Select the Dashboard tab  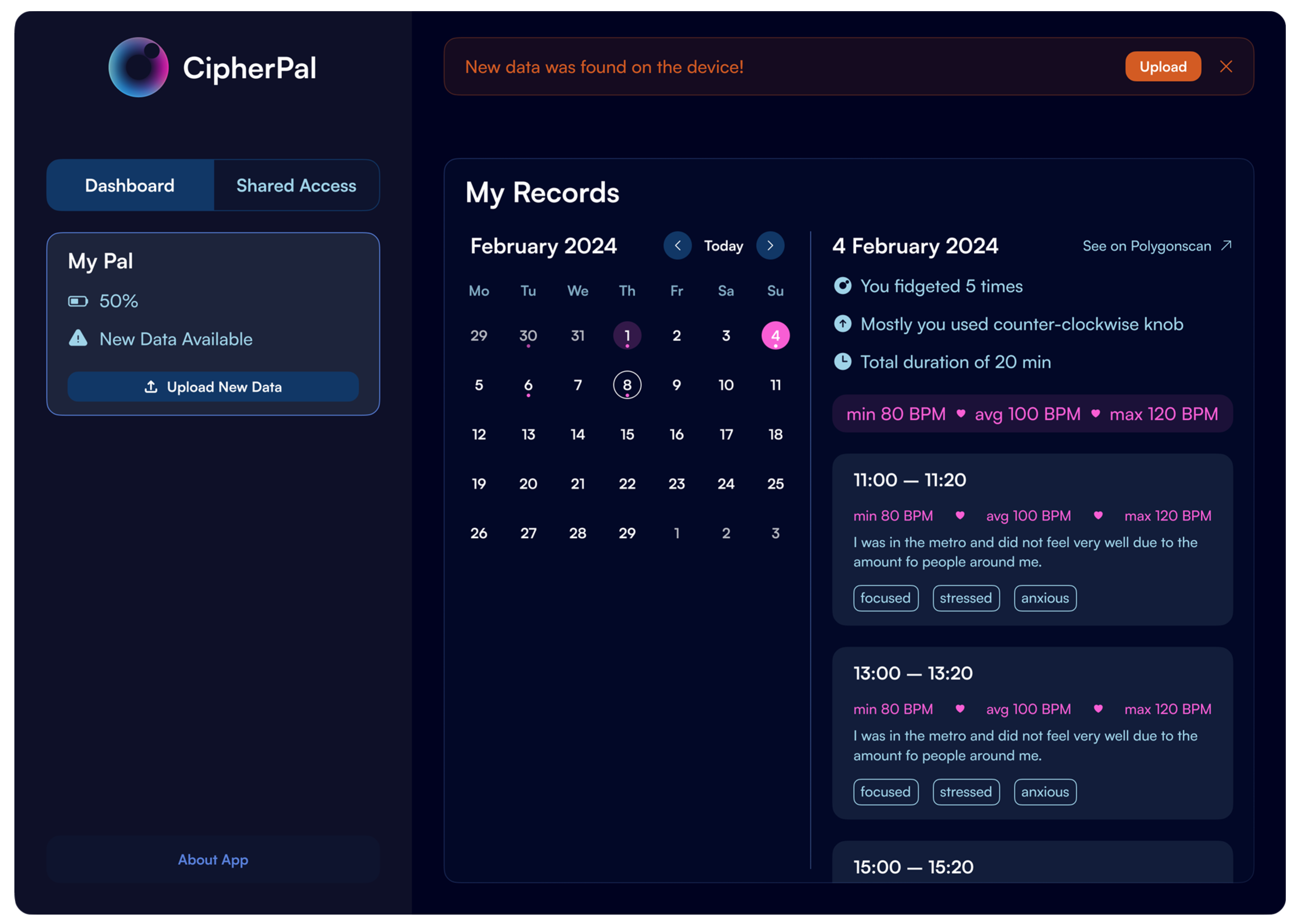click(130, 186)
